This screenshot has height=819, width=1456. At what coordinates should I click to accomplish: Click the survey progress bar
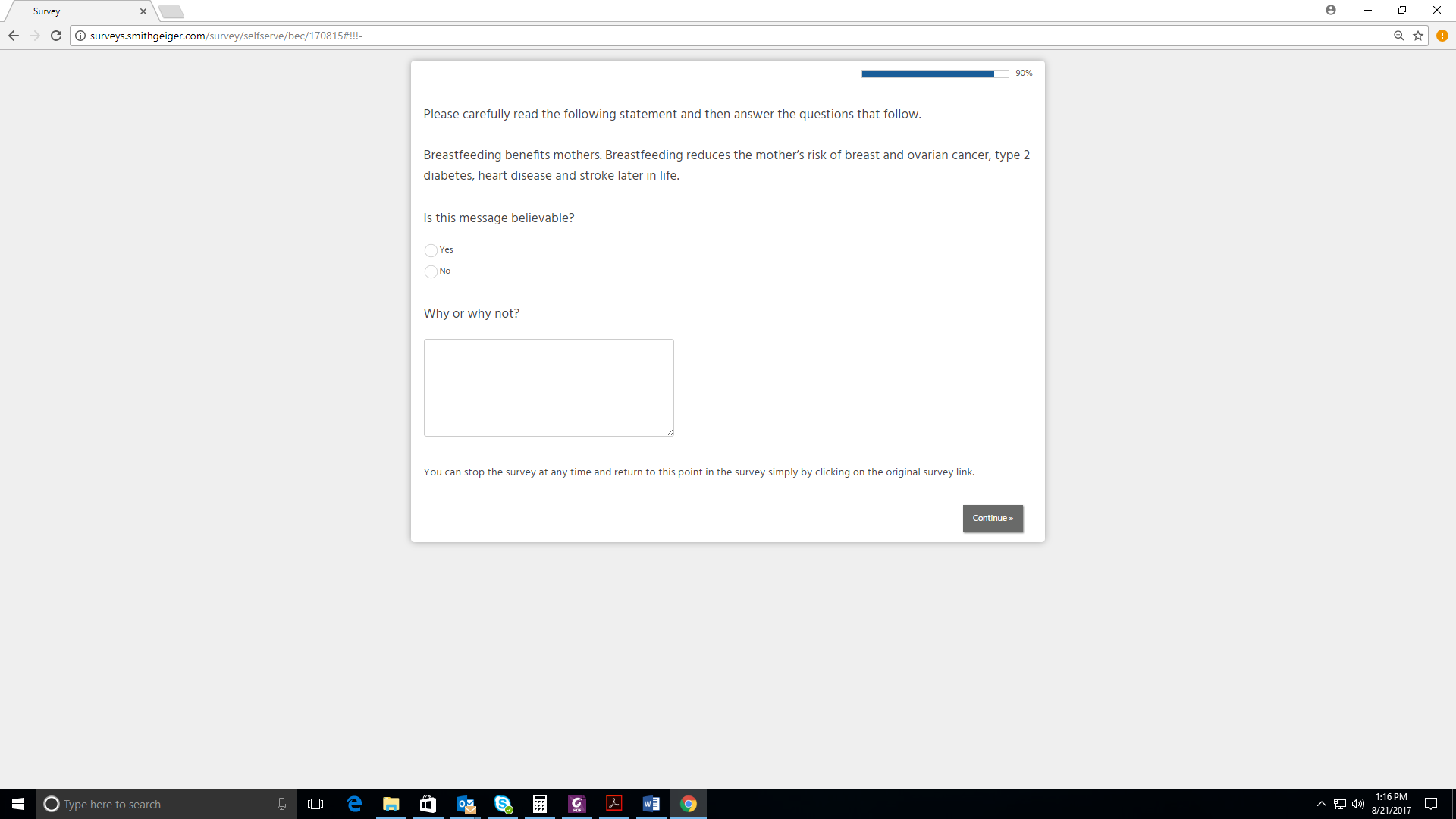pyautogui.click(x=934, y=74)
